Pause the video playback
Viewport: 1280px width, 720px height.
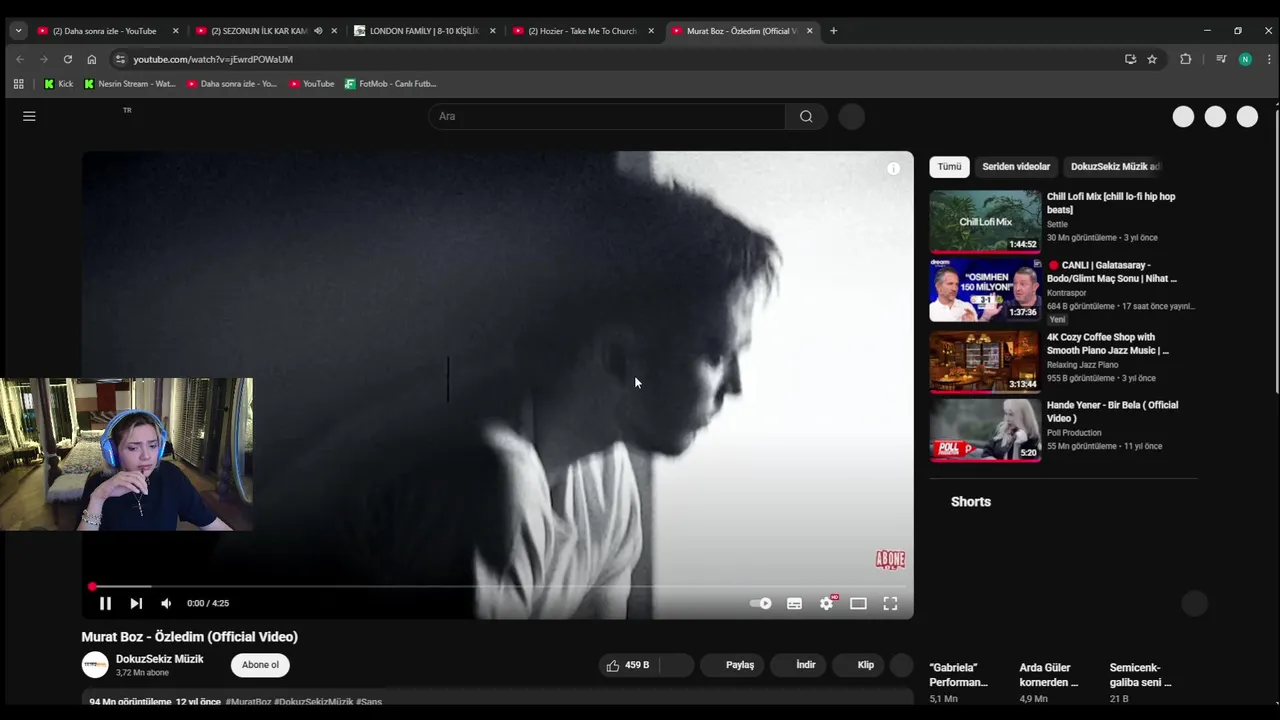coord(105,603)
